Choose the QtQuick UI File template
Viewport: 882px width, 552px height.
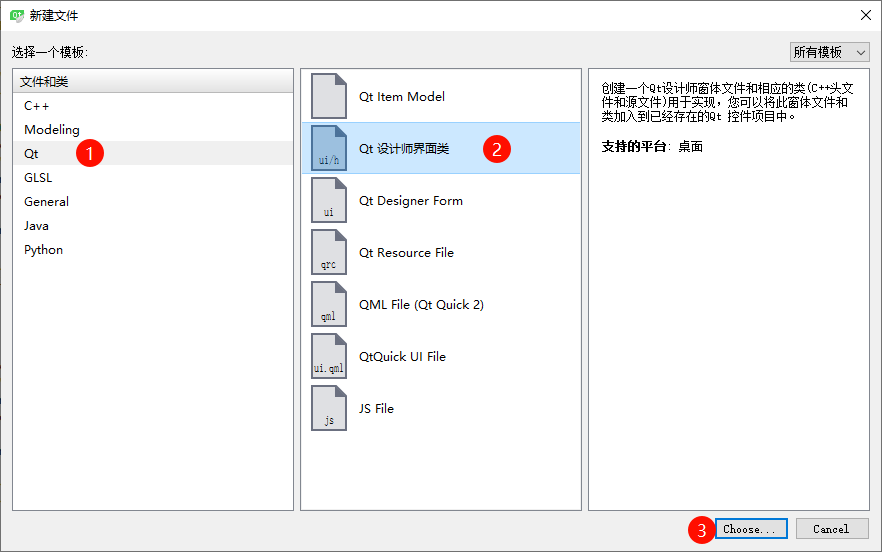[441, 356]
